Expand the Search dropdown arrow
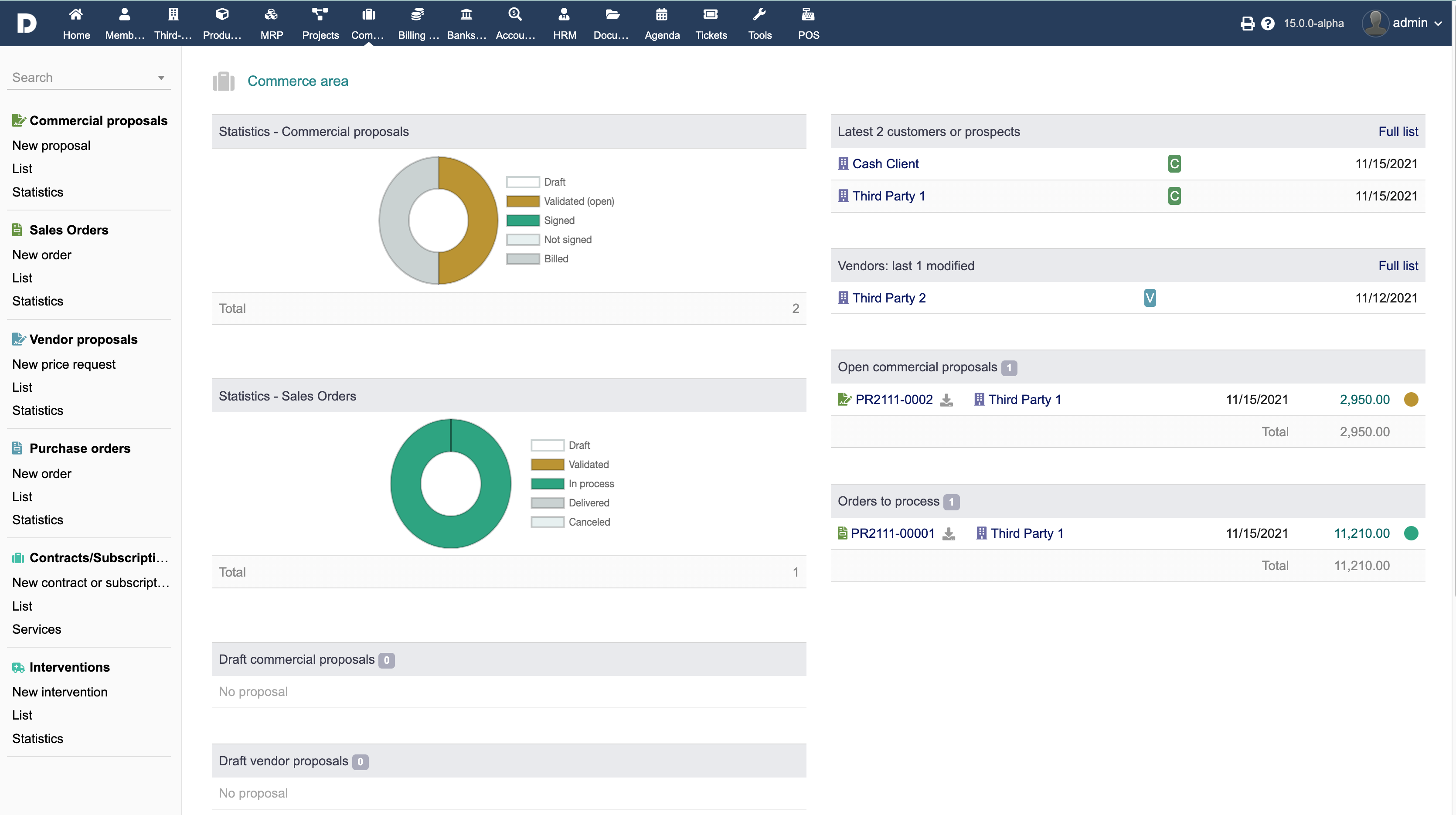This screenshot has height=815, width=1456. (161, 78)
